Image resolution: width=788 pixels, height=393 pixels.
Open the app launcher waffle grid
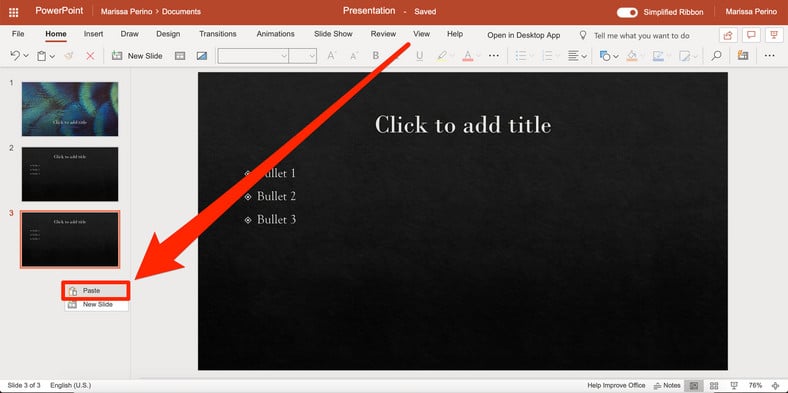[x=14, y=12]
